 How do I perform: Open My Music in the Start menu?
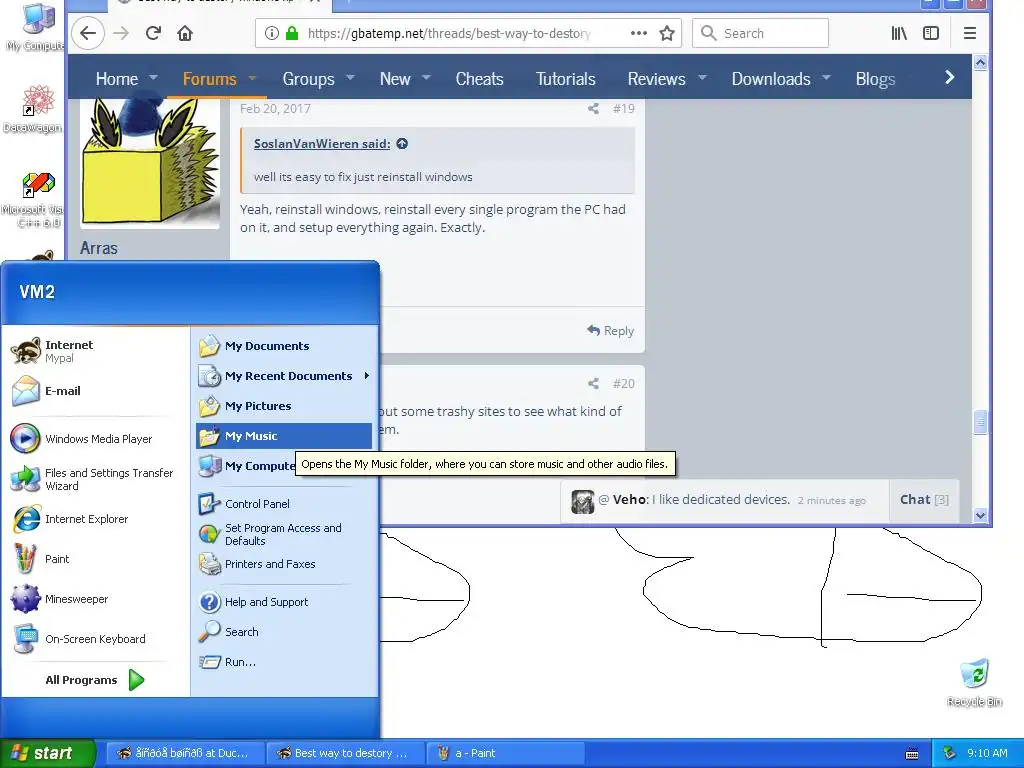(x=284, y=436)
